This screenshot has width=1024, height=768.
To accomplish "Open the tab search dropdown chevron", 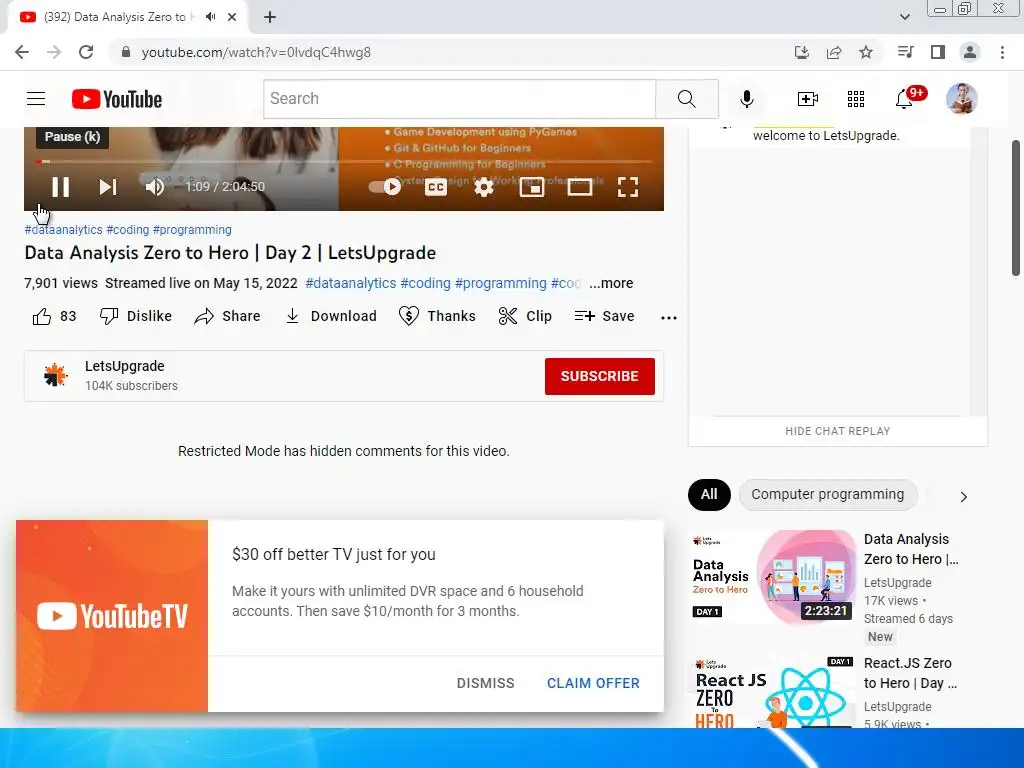I will pos(904,17).
